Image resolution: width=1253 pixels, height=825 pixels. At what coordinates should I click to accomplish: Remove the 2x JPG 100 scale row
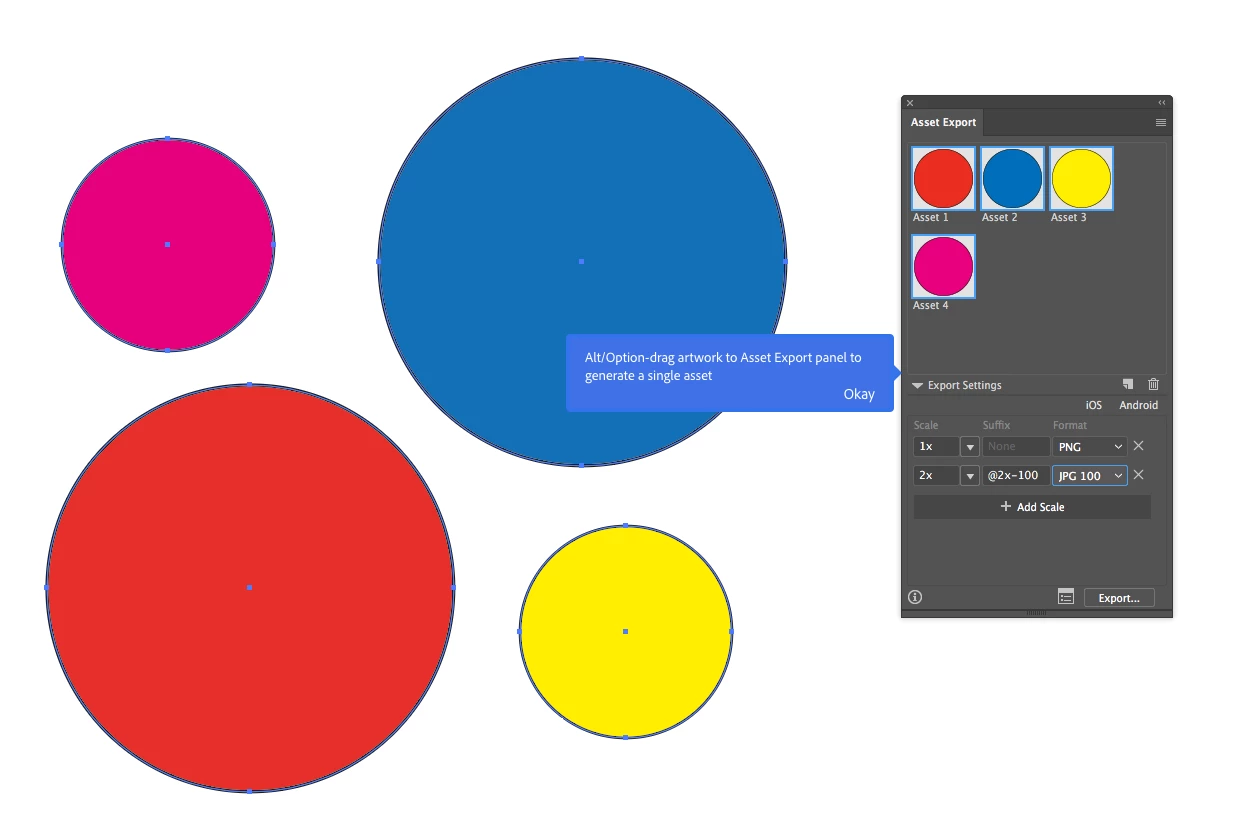click(1138, 475)
